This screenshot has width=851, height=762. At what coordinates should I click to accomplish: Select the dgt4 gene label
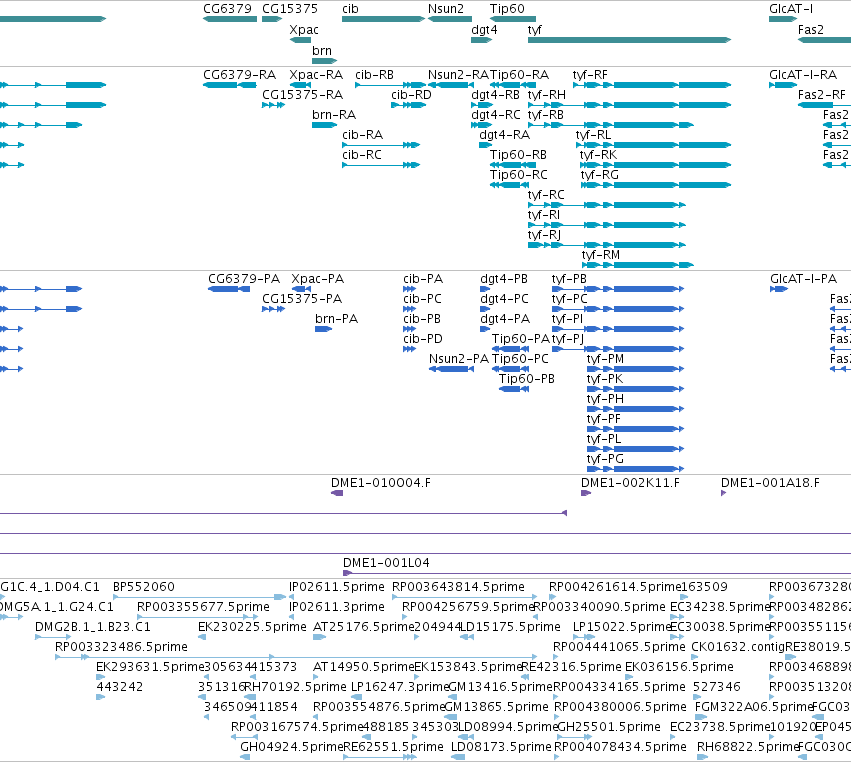click(484, 29)
